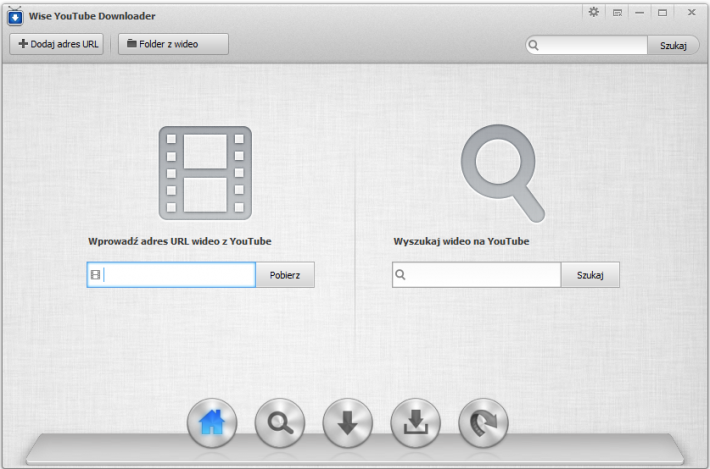Image resolution: width=710 pixels, height=469 pixels.
Task: Close the Wise YouTube Downloader window
Action: pyautogui.click(x=691, y=12)
